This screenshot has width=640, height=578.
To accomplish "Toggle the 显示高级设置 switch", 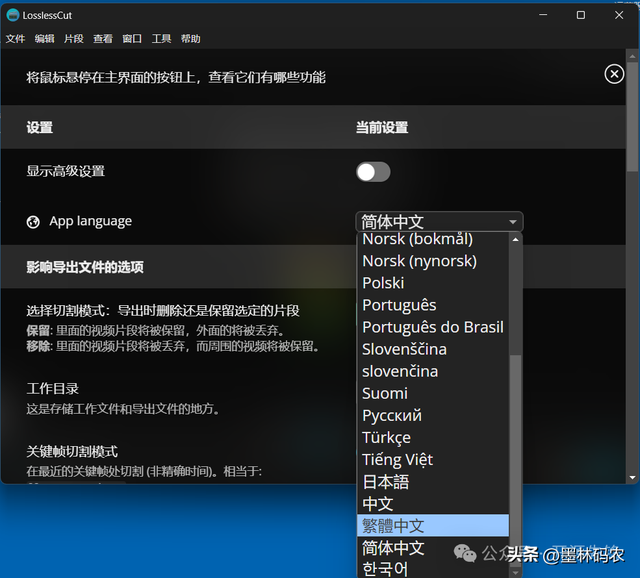I will coord(373,172).
